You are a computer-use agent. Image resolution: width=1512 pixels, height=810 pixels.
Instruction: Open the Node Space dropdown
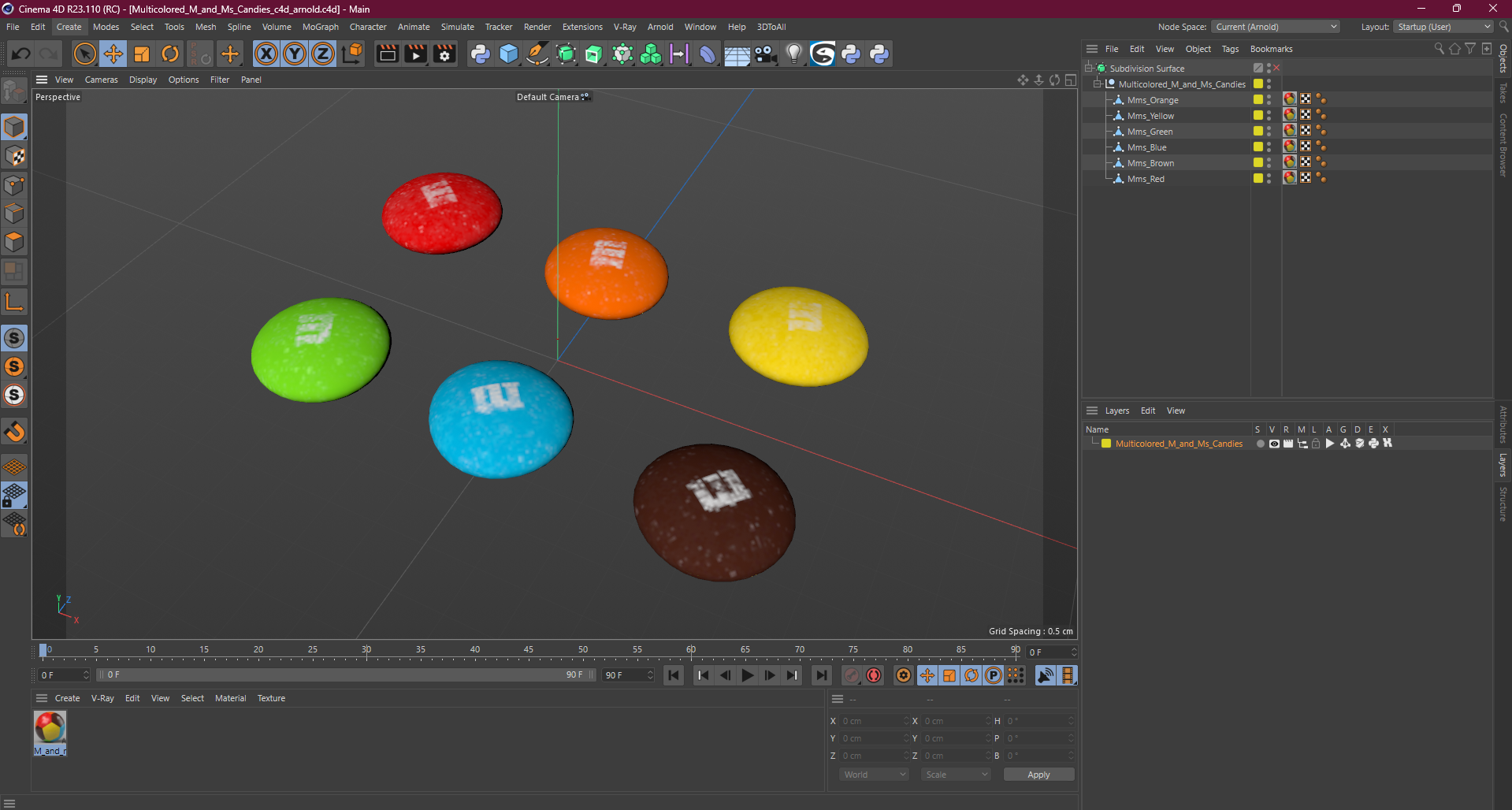point(1276,27)
